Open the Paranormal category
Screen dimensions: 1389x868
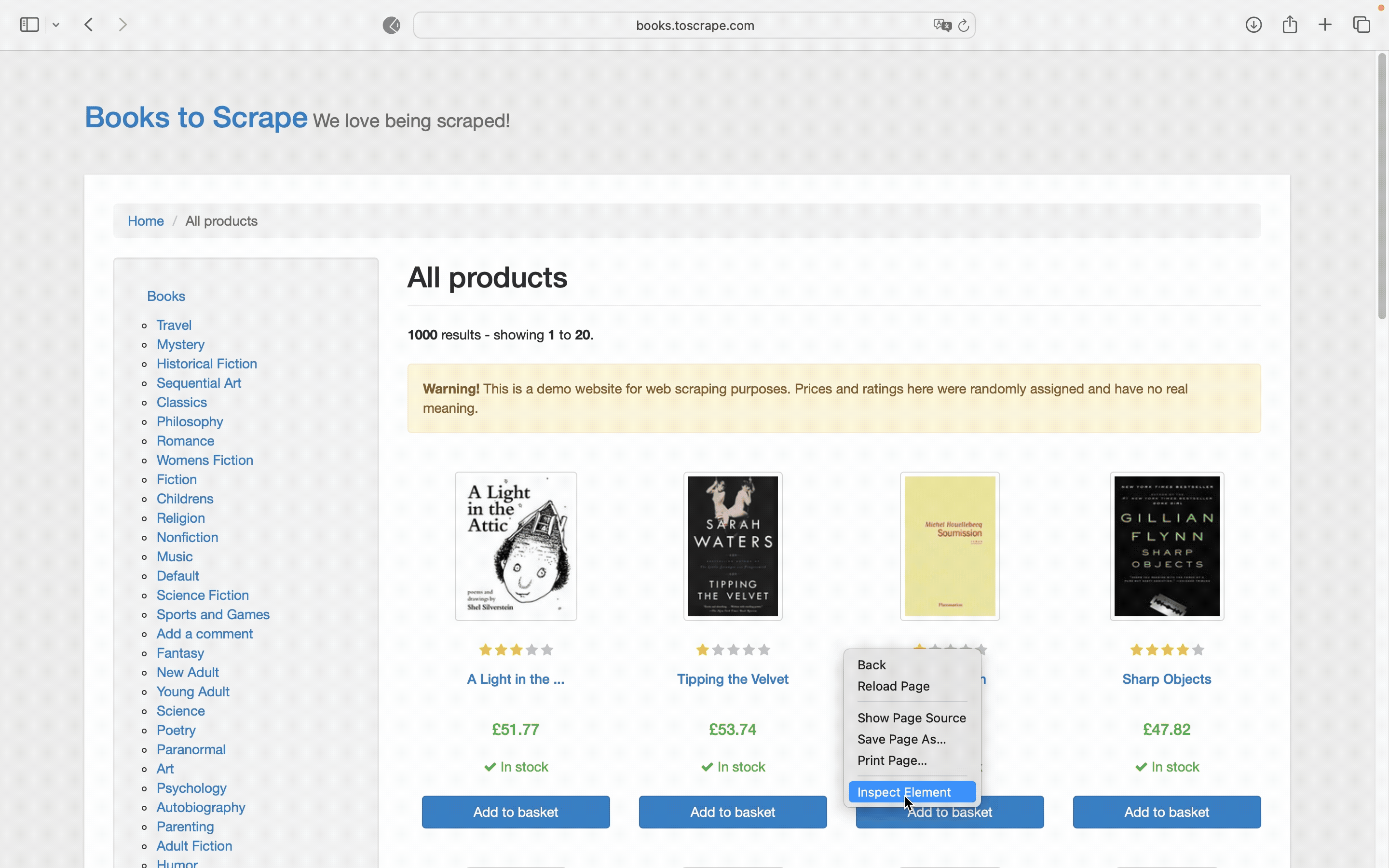(x=191, y=750)
